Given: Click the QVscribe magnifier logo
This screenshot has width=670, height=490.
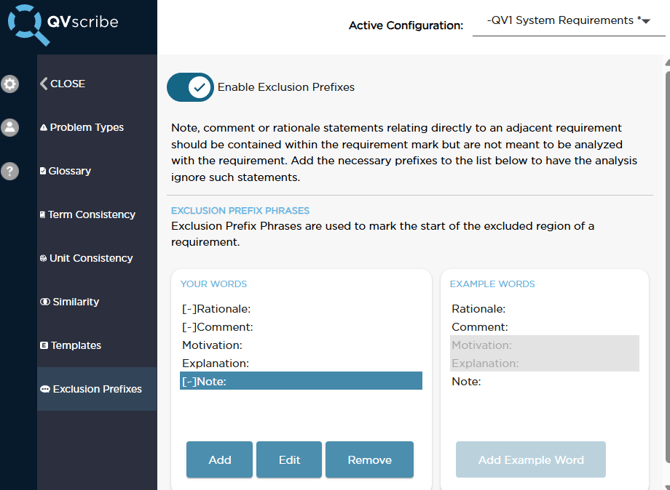Looking at the screenshot, I should click(x=27, y=24).
